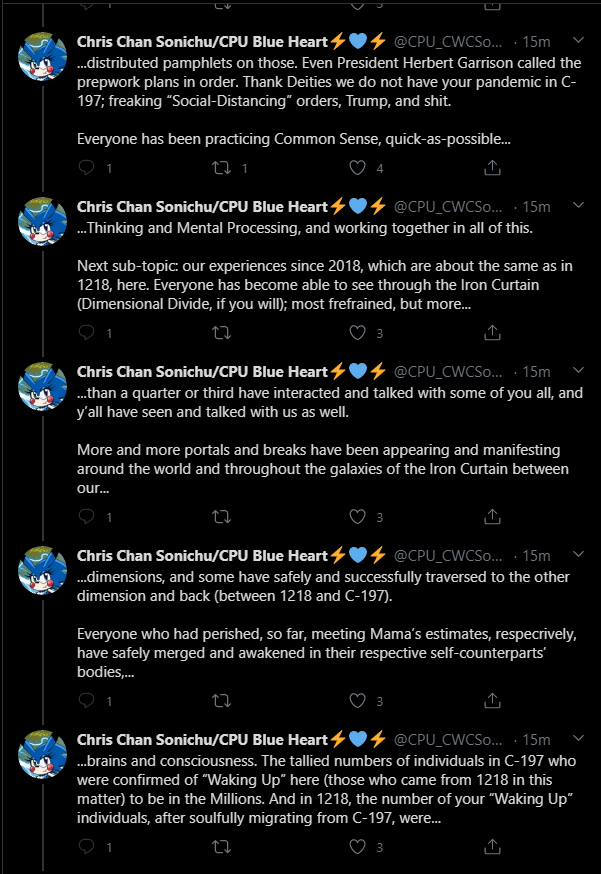Like the 'dimensions, and some have safely' tweet
The width and height of the screenshot is (601, 874).
tap(357, 701)
